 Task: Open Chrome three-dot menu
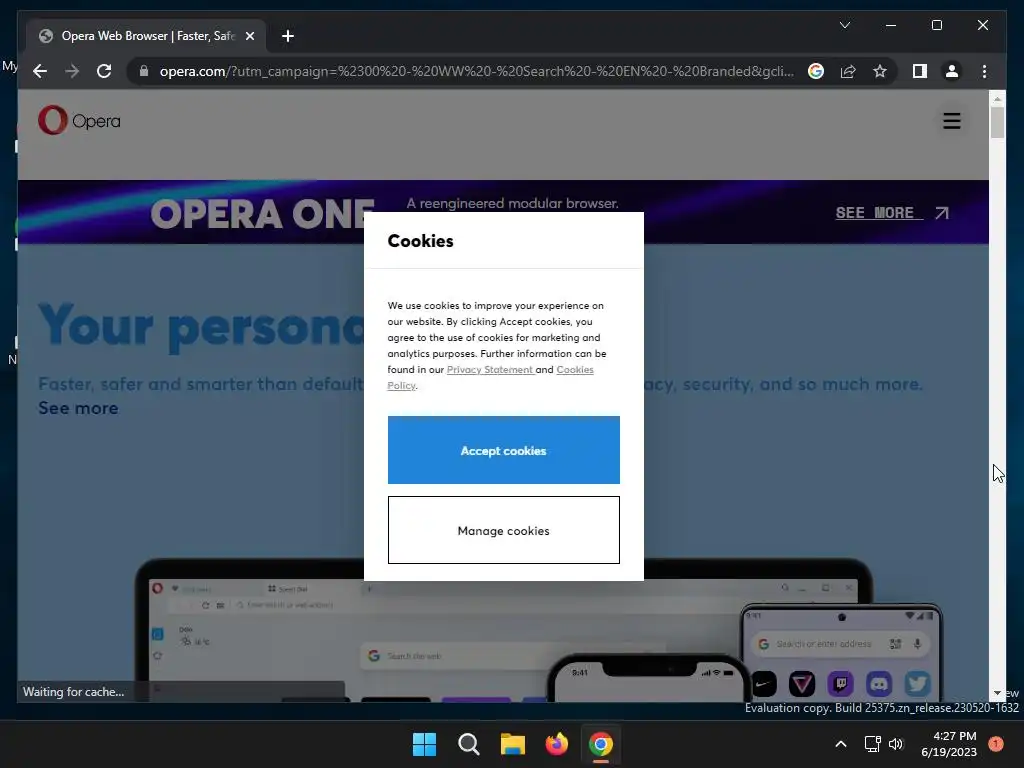pyautogui.click(x=984, y=71)
